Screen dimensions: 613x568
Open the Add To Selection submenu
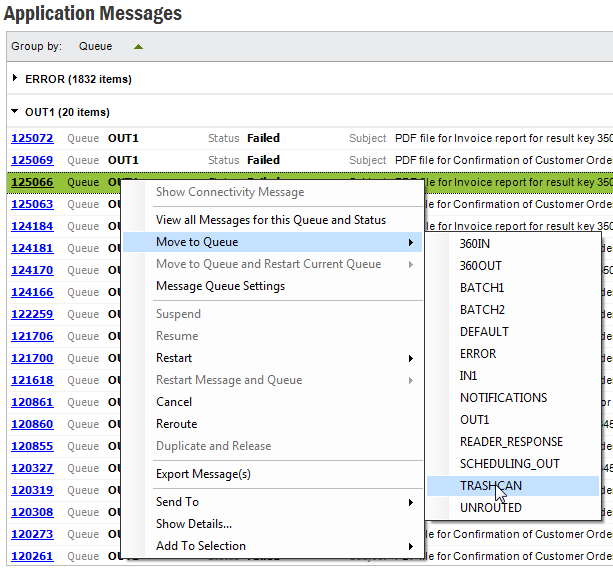coord(410,546)
